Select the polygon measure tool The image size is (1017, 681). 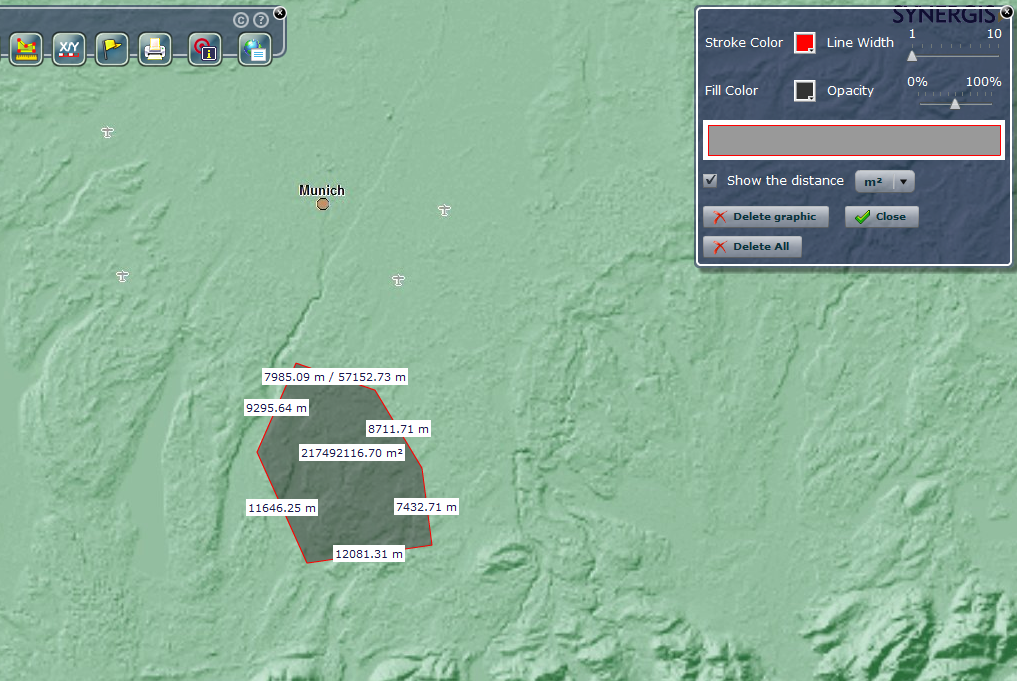(x=26, y=48)
